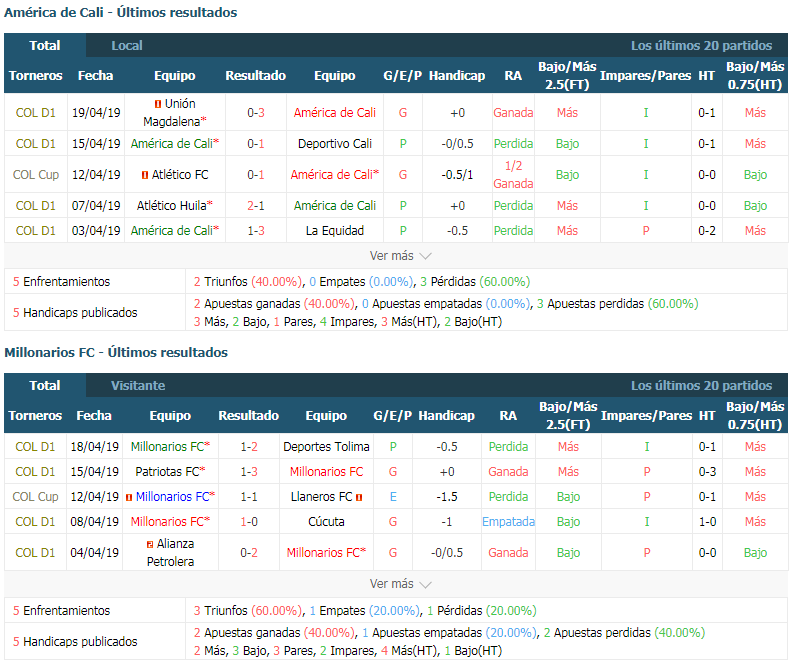Select the Total tab in América de Cali table
791x660 pixels.
coord(45,45)
